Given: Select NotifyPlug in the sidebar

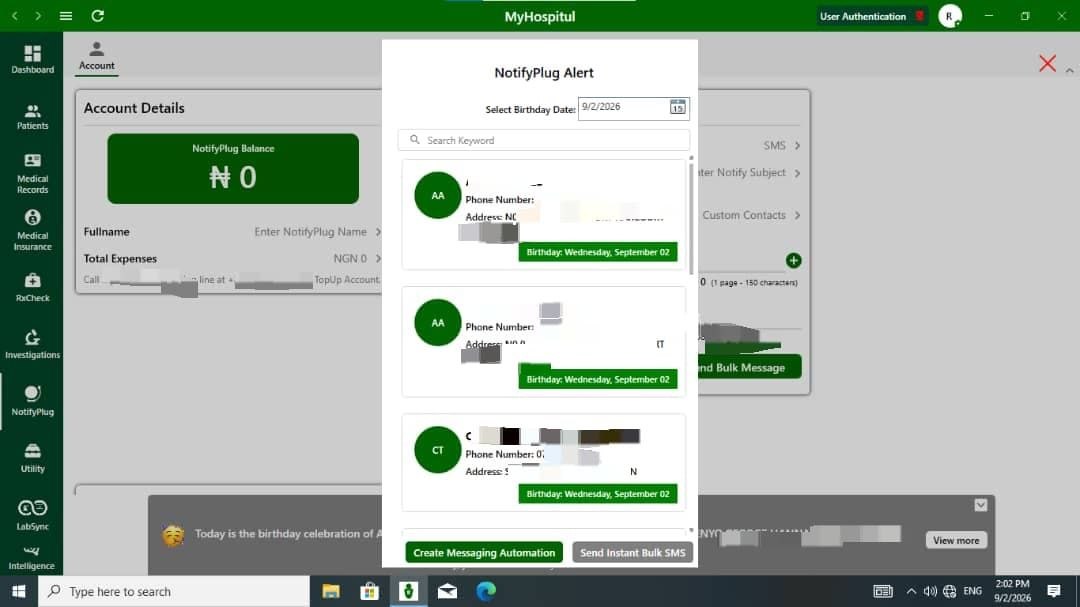Looking at the screenshot, I should click(x=32, y=401).
